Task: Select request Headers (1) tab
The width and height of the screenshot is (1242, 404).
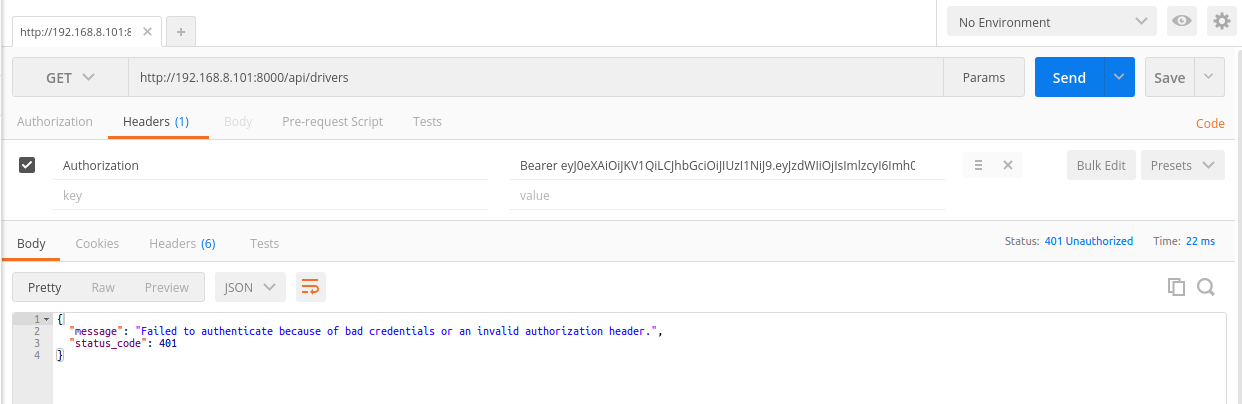Action: 156,122
